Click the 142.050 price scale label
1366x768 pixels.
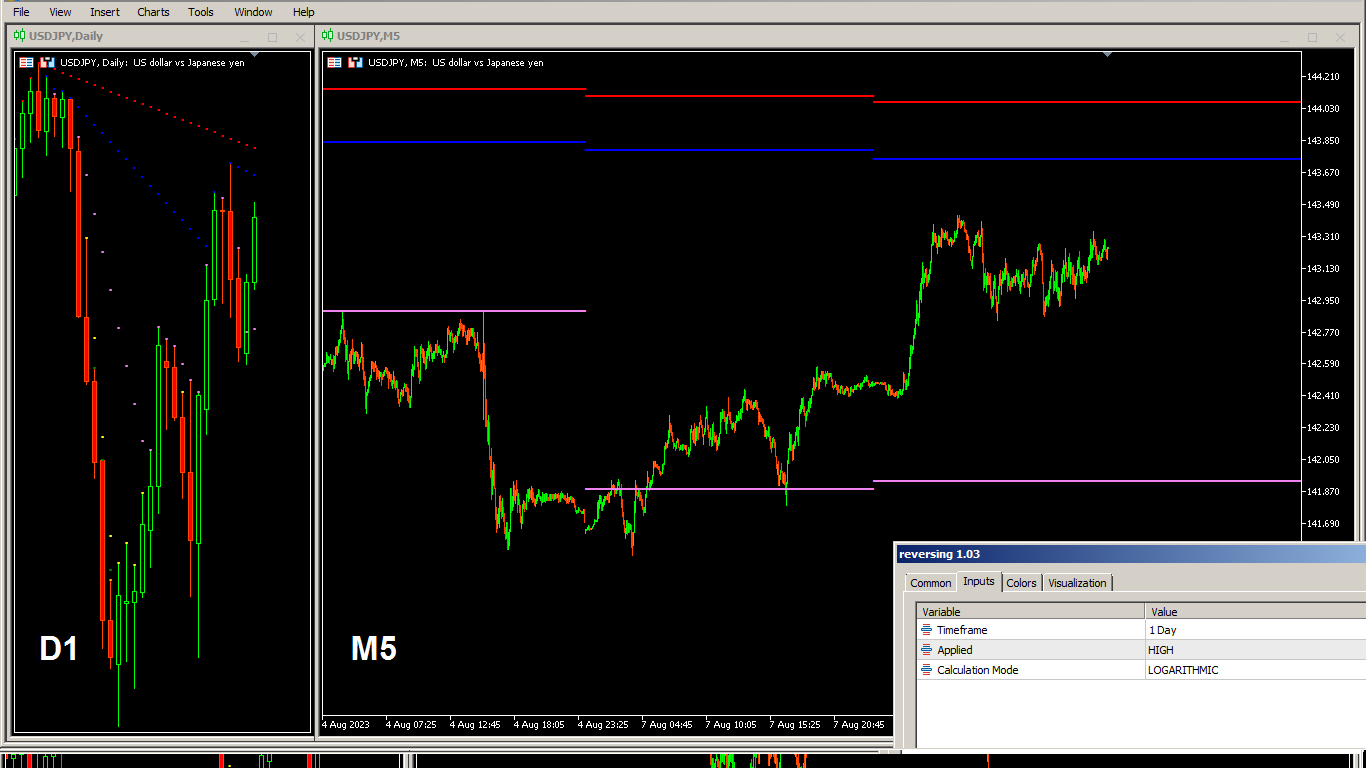pos(1323,460)
